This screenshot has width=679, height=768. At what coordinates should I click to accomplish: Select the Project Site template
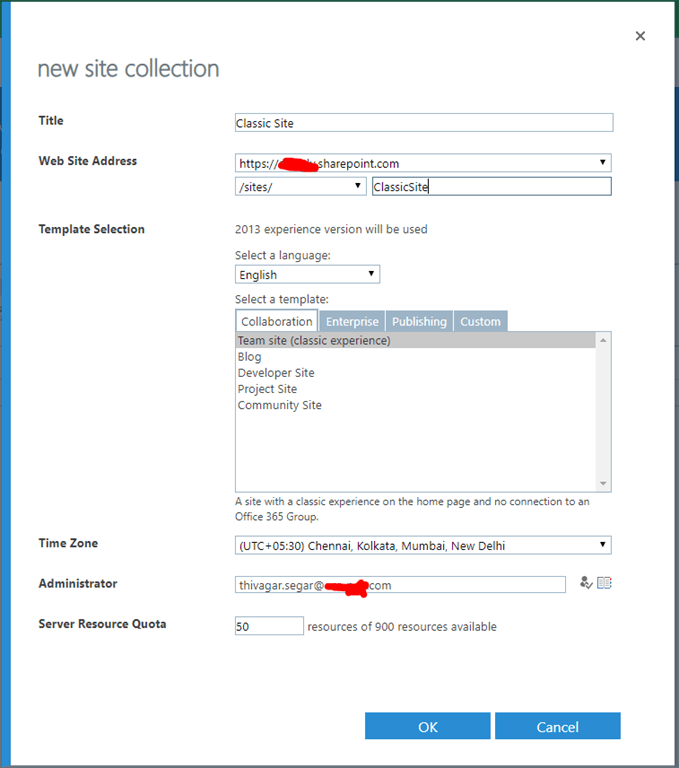coord(415,389)
